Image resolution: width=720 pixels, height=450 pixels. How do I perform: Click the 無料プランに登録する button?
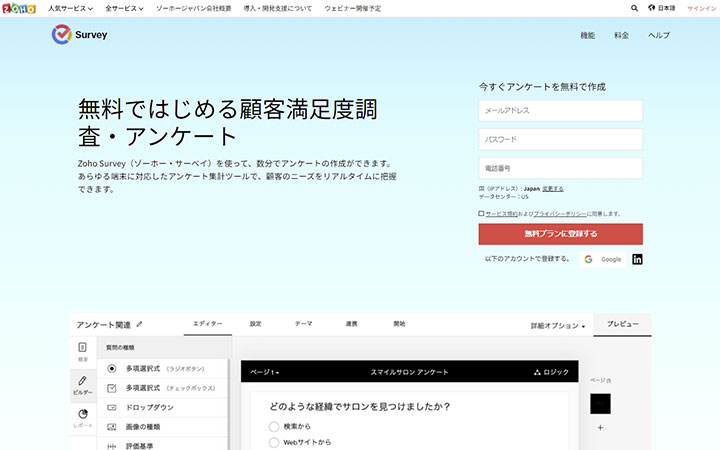click(560, 234)
